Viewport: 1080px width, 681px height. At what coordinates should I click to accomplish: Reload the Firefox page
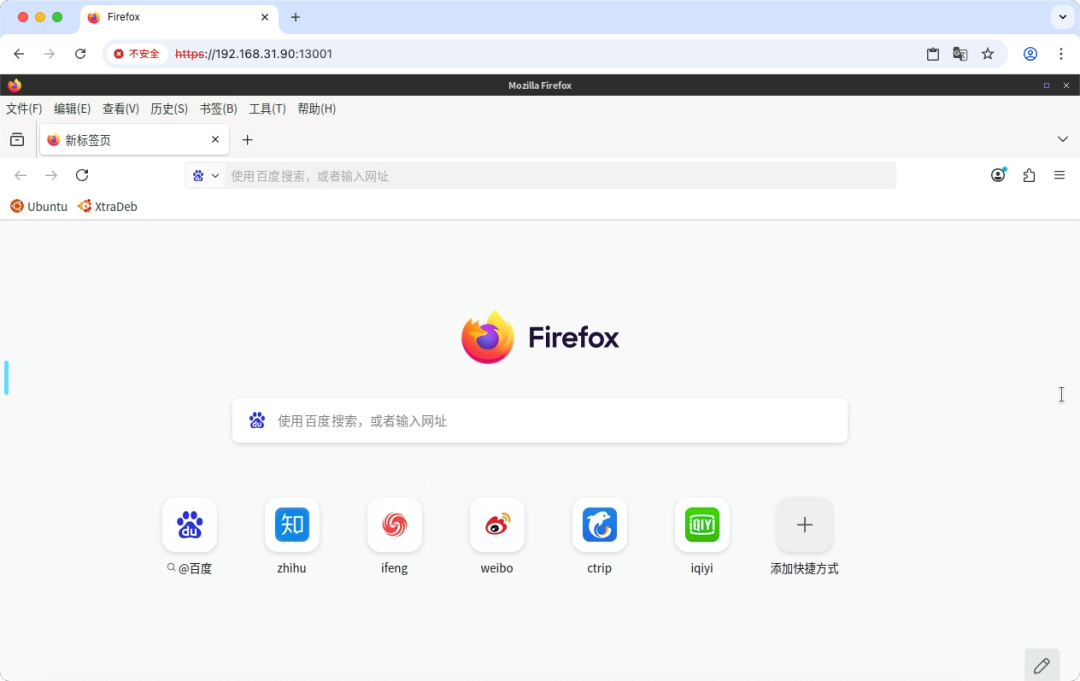(82, 176)
